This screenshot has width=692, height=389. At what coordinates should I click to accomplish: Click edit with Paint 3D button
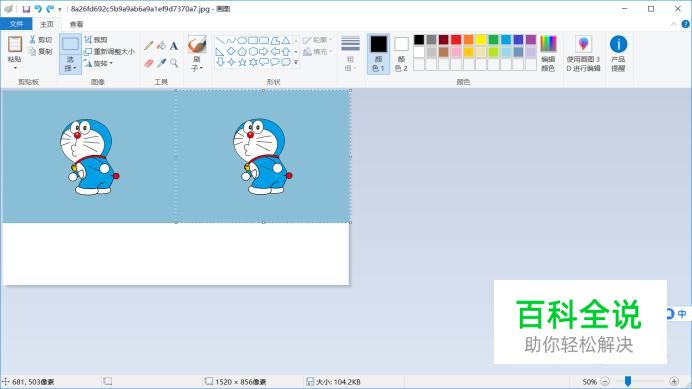click(x=583, y=54)
